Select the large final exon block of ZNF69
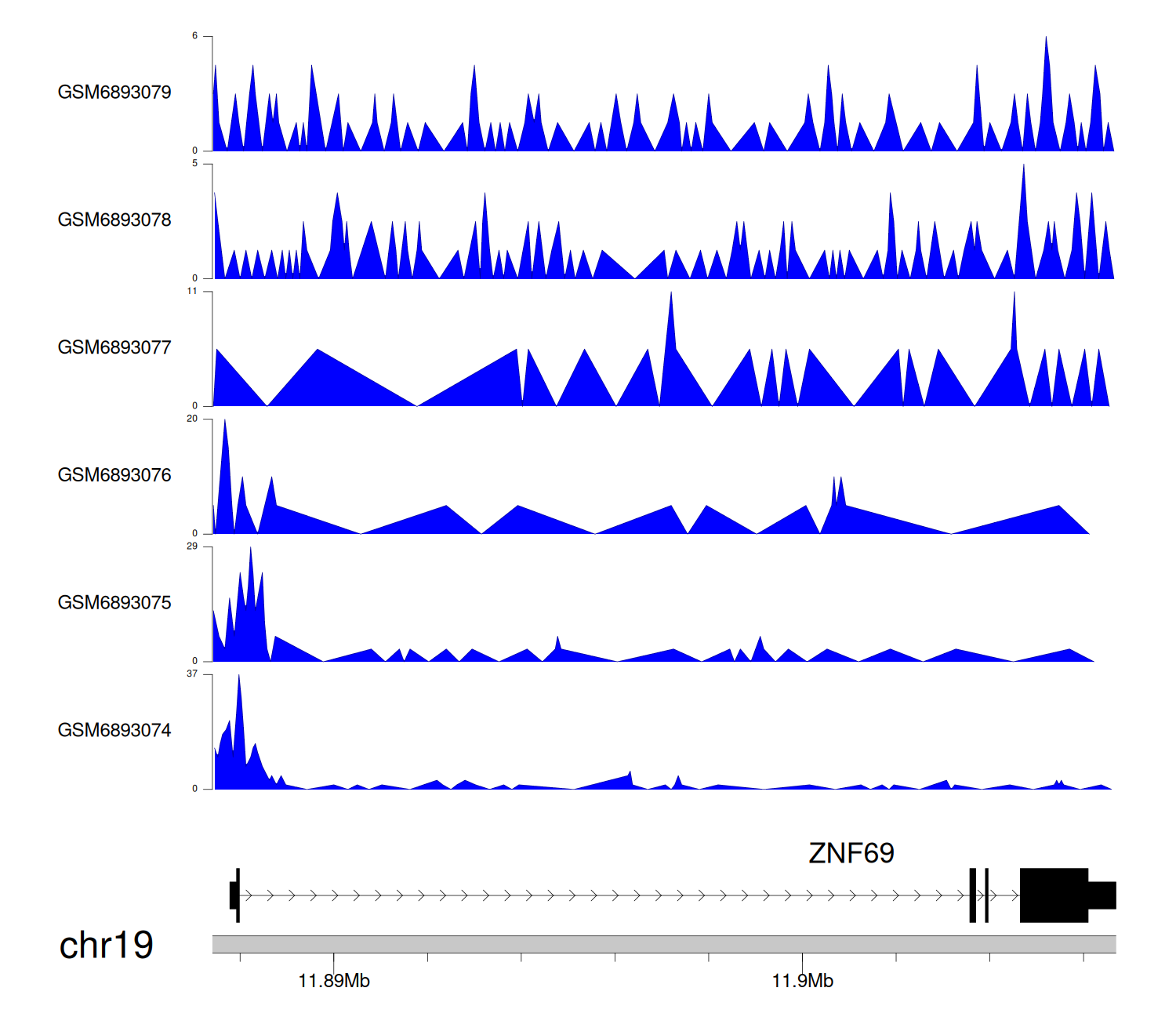 pyautogui.click(x=1053, y=895)
